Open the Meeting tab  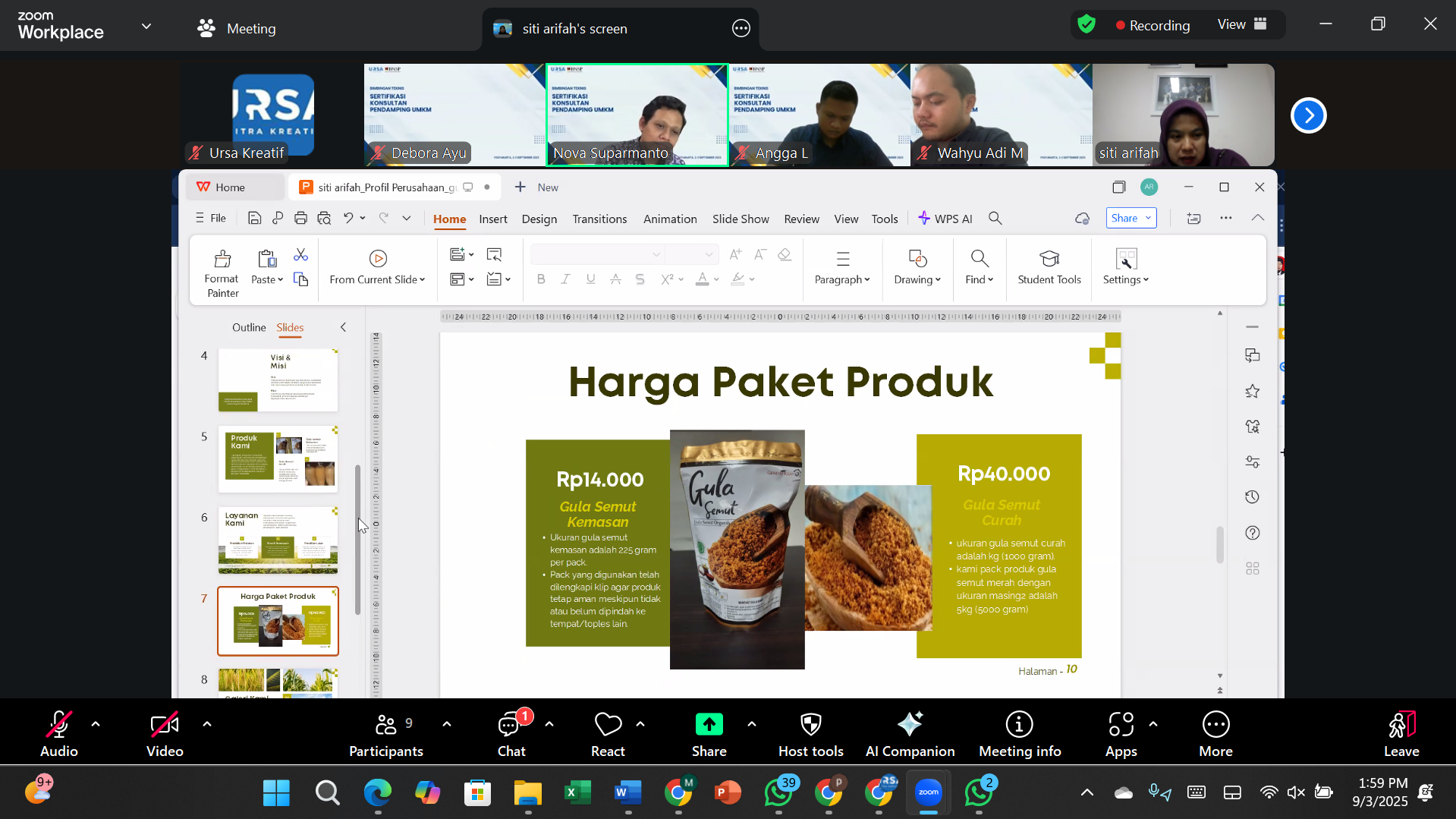237,29
